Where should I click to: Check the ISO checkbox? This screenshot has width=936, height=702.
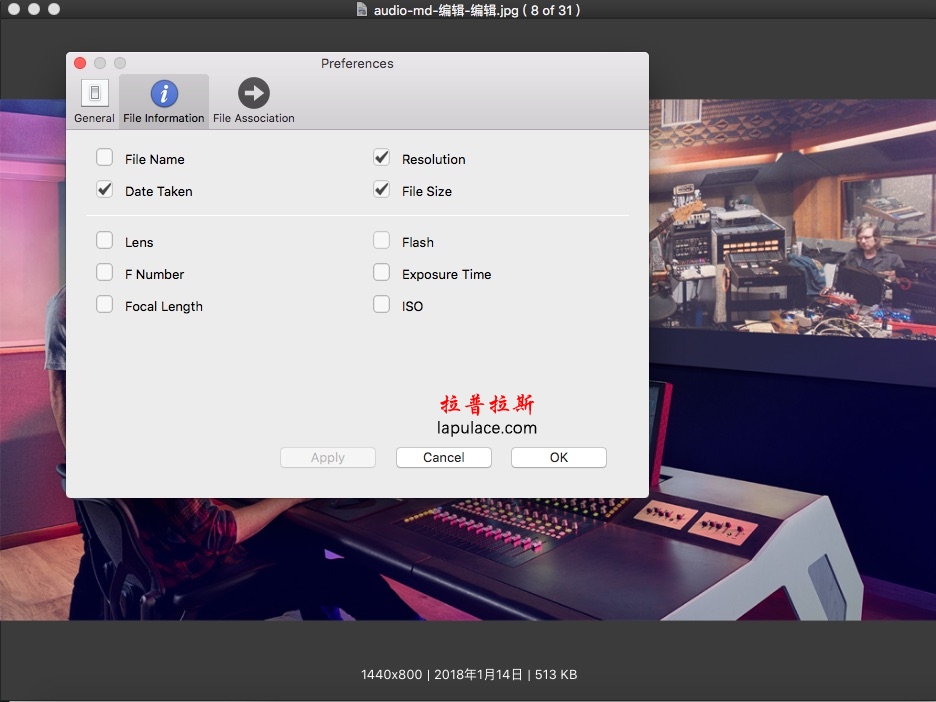381,304
